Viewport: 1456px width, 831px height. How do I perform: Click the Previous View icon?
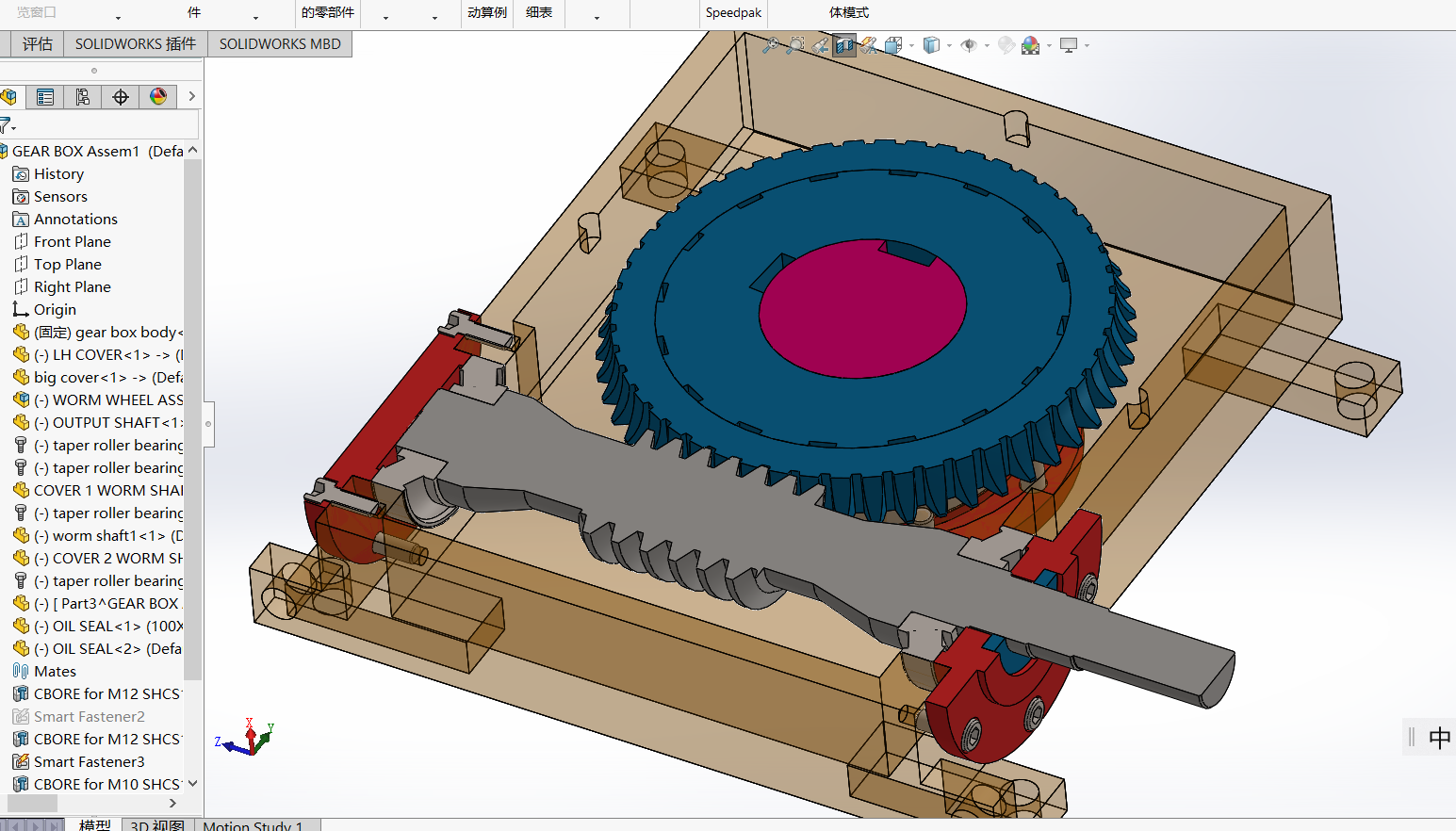click(x=820, y=45)
